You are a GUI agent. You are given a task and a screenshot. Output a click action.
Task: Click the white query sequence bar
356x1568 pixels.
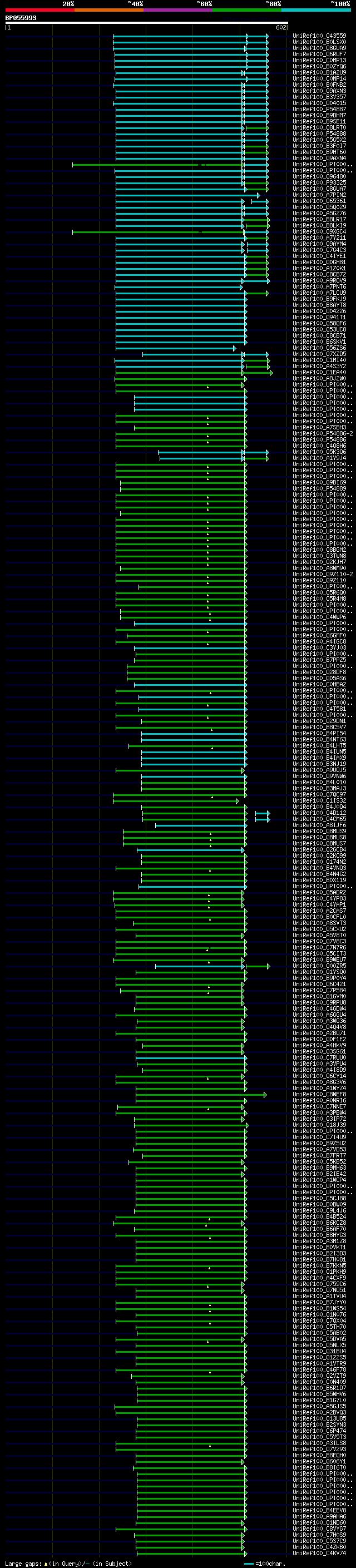[x=147, y=22]
